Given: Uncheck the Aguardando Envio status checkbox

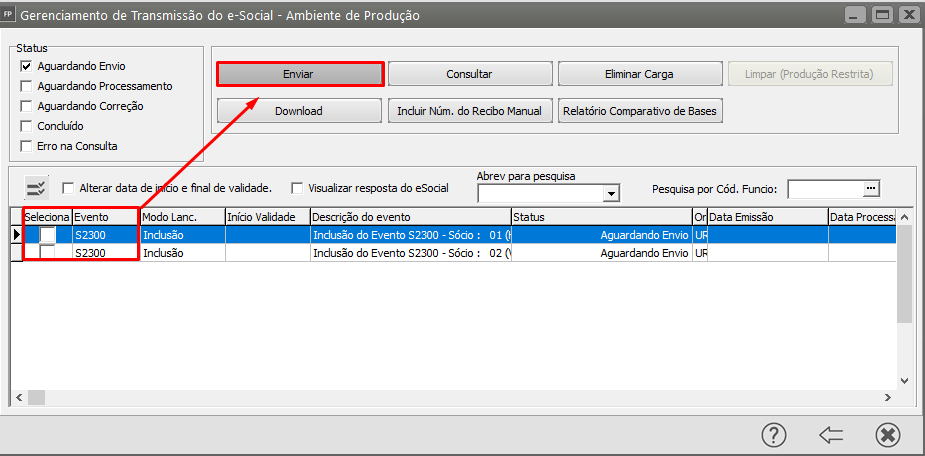Looking at the screenshot, I should [x=27, y=66].
